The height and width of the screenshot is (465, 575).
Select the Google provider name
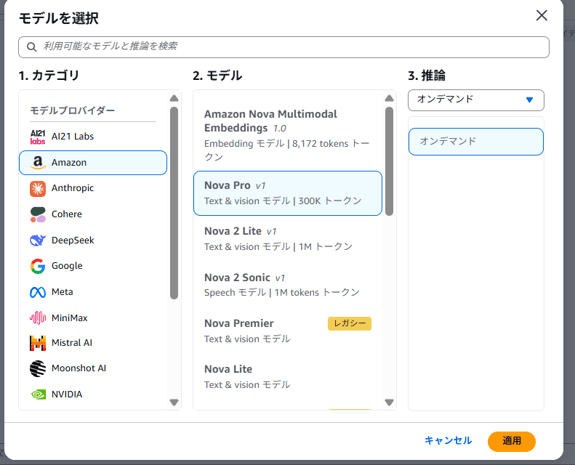point(67,266)
